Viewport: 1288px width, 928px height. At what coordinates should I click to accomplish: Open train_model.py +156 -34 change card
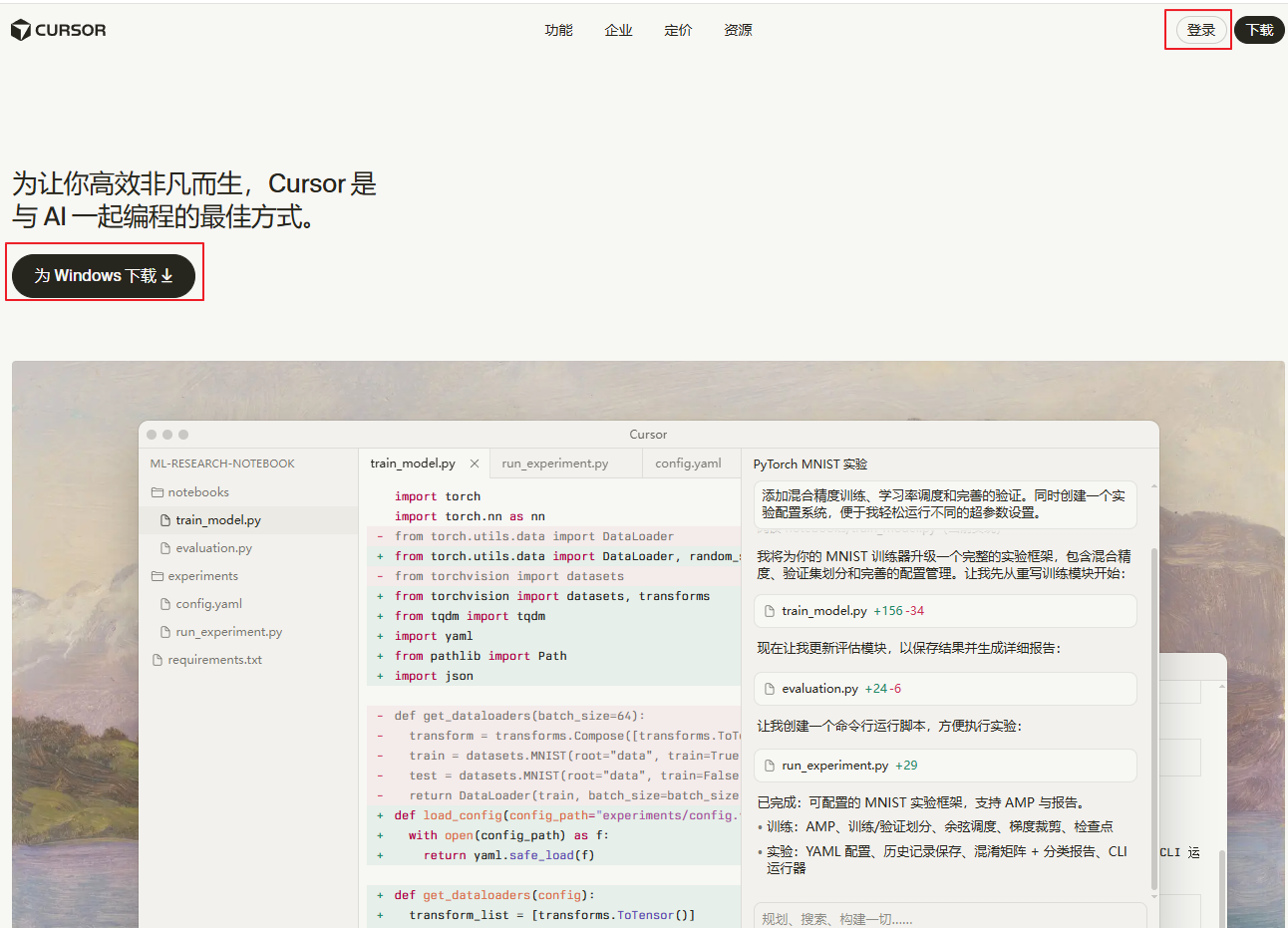point(946,611)
